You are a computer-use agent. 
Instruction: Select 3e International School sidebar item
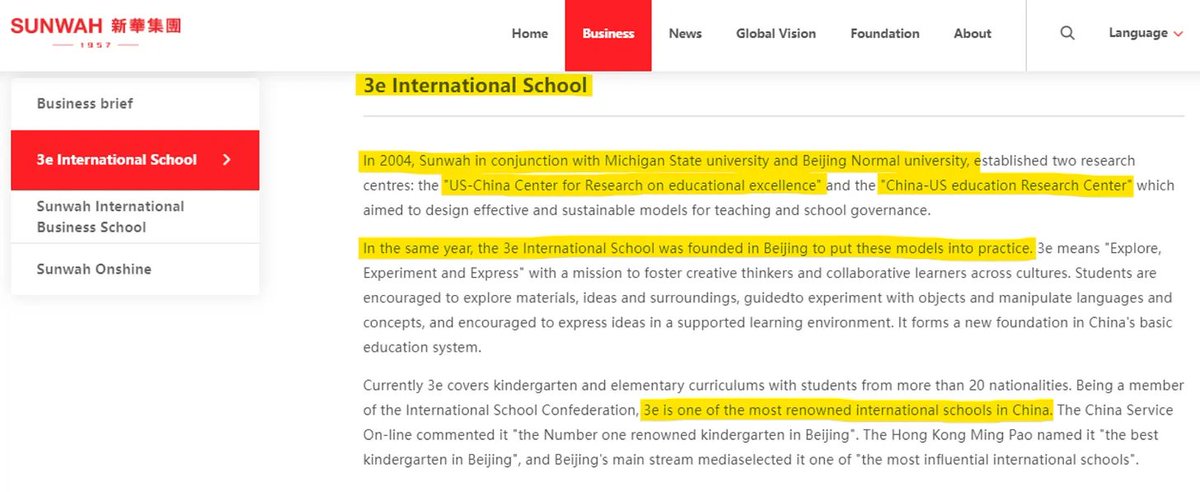117,160
